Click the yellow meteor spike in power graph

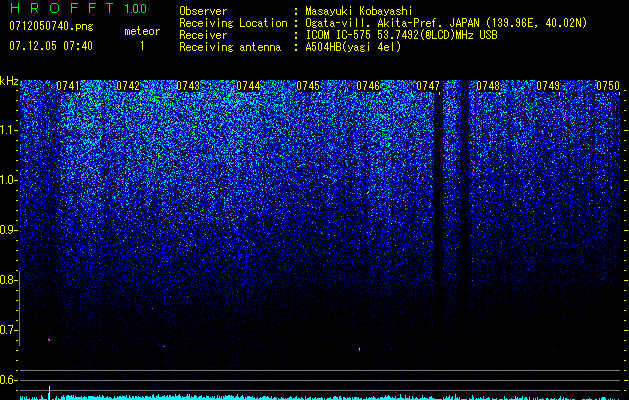point(49,392)
